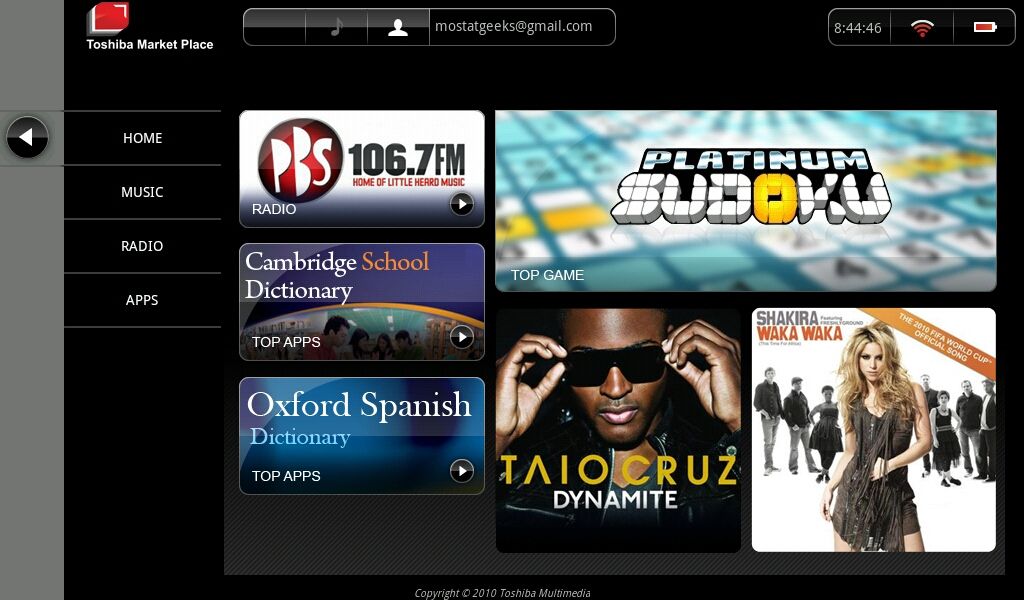
Task: Click the back arrow button
Action: click(x=27, y=137)
